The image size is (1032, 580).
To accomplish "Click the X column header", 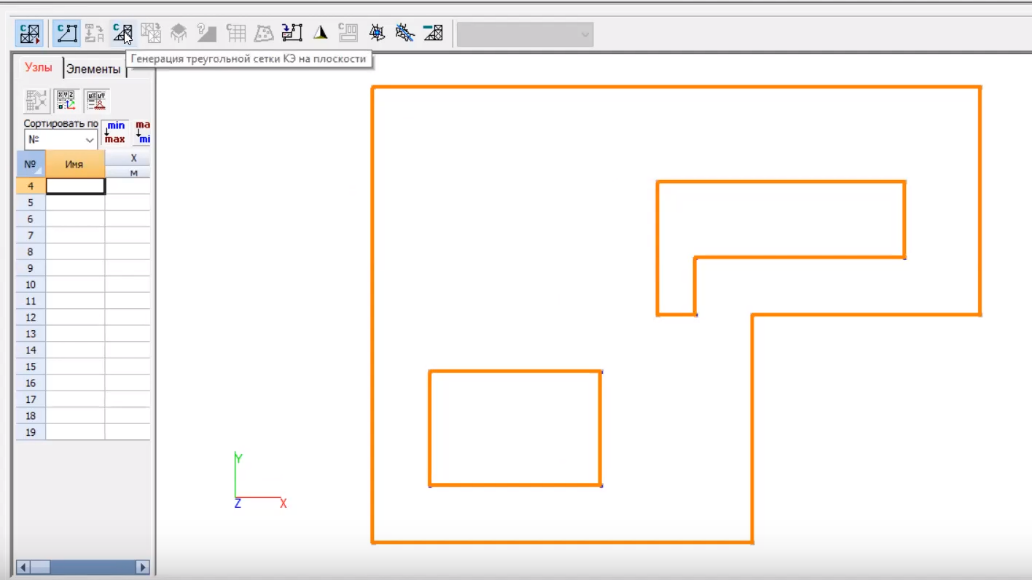I will [x=134, y=158].
